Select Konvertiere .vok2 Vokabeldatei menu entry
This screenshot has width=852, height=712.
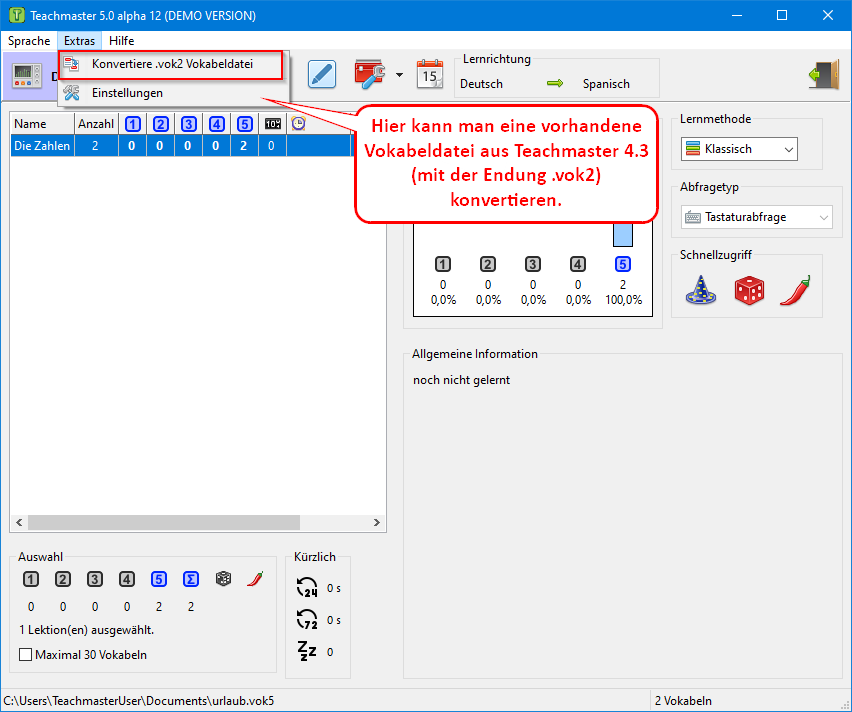click(x=172, y=64)
